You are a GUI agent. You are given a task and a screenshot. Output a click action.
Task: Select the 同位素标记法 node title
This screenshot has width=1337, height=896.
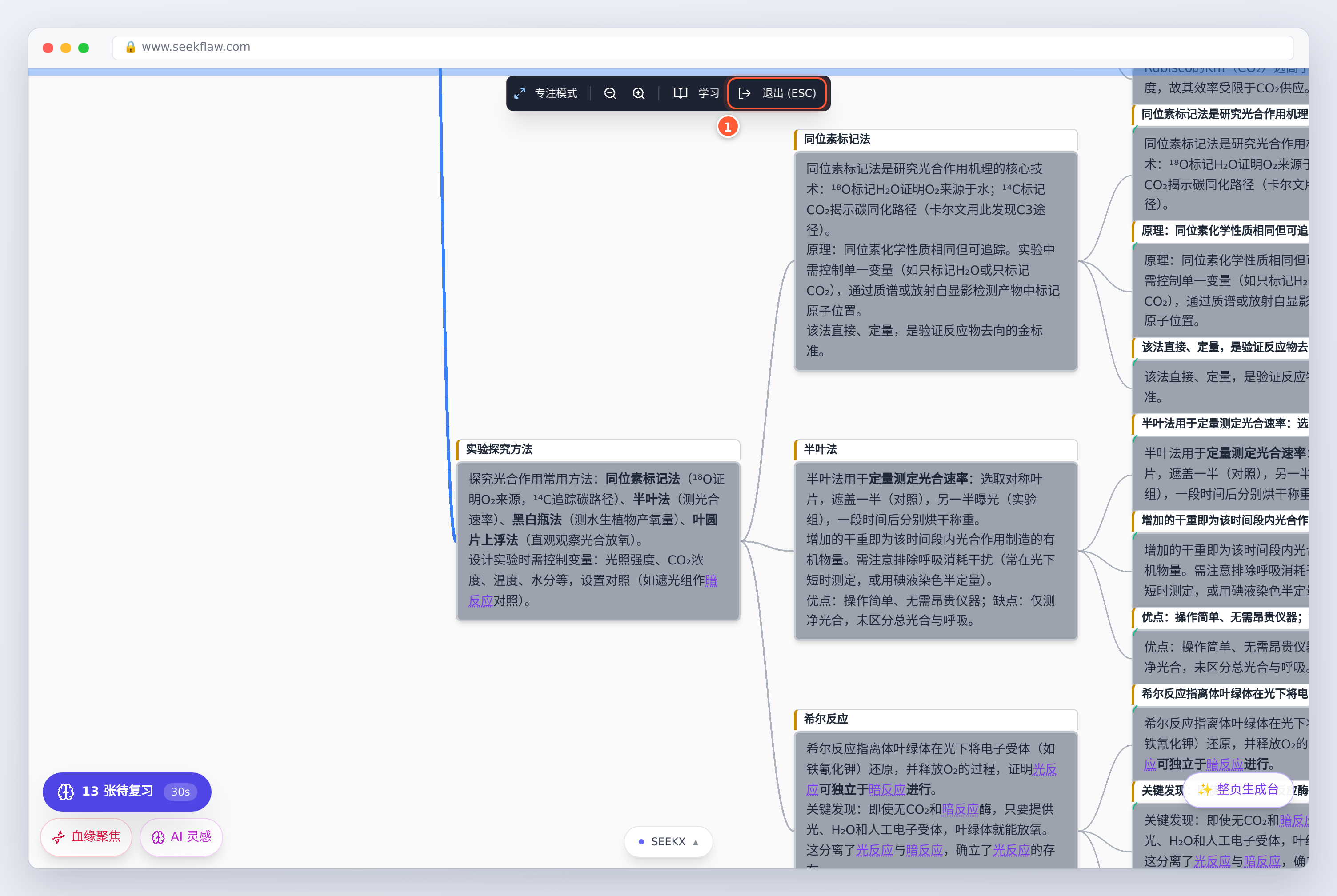coord(837,139)
